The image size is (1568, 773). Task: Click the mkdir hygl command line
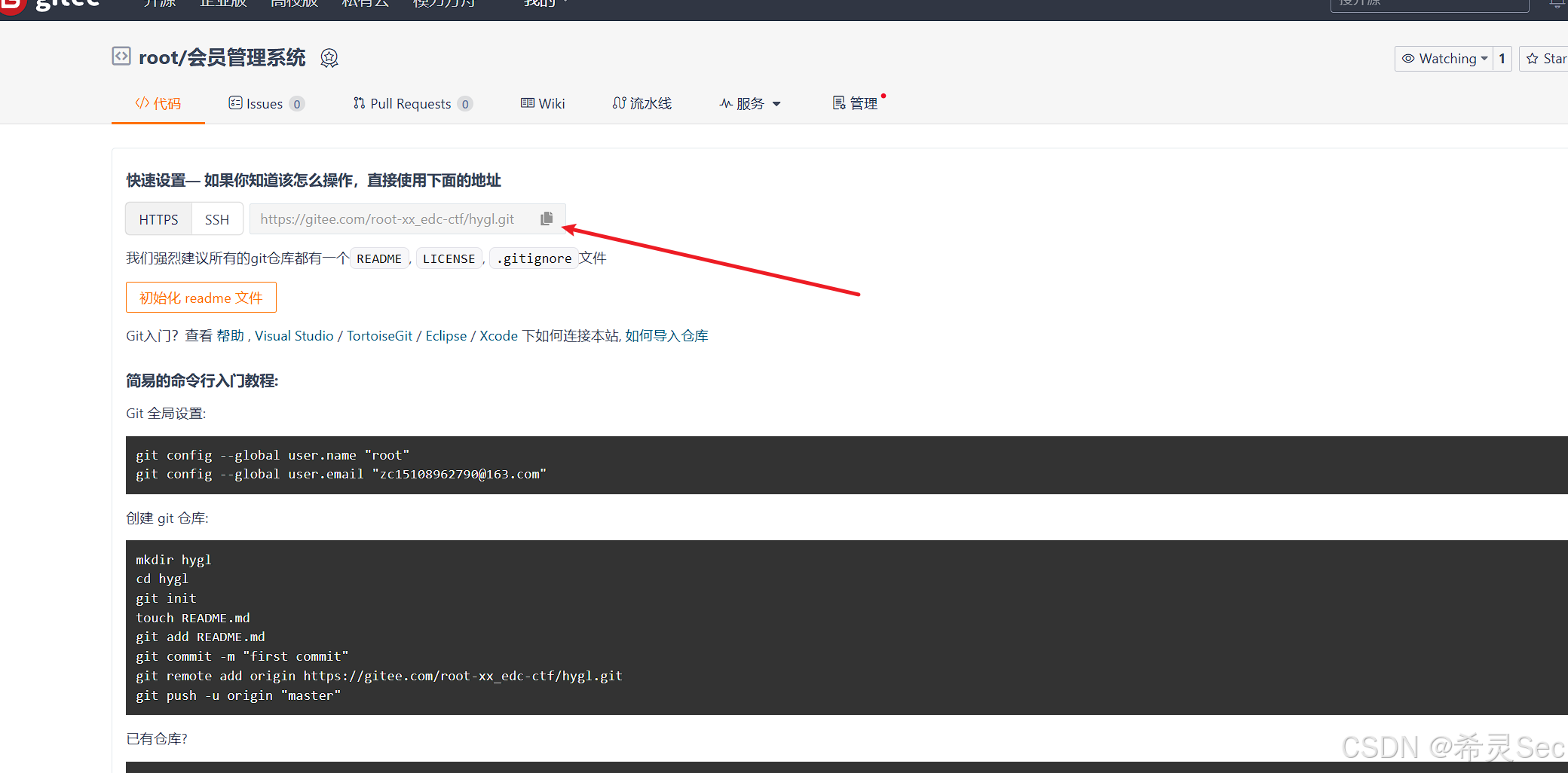tap(173, 560)
